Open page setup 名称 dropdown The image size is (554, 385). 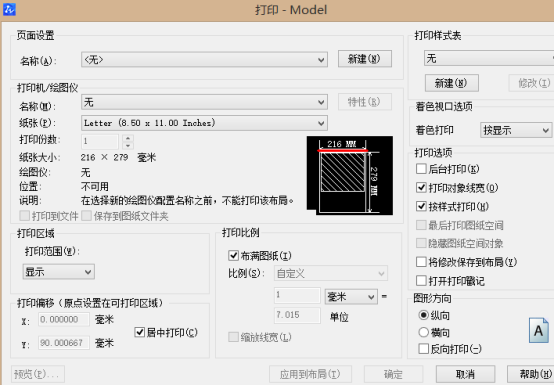point(204,60)
